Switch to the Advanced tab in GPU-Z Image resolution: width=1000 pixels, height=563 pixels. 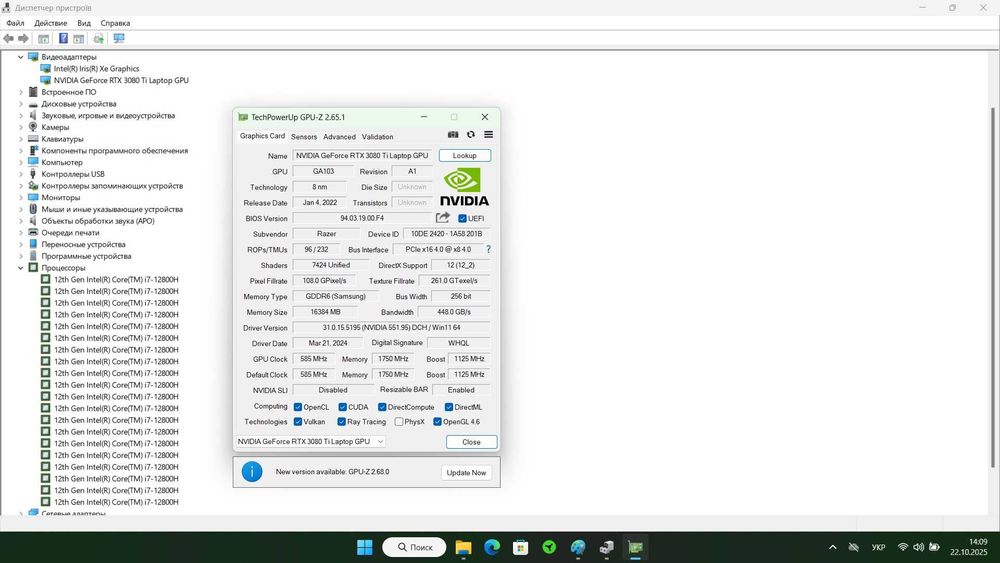[x=339, y=136]
